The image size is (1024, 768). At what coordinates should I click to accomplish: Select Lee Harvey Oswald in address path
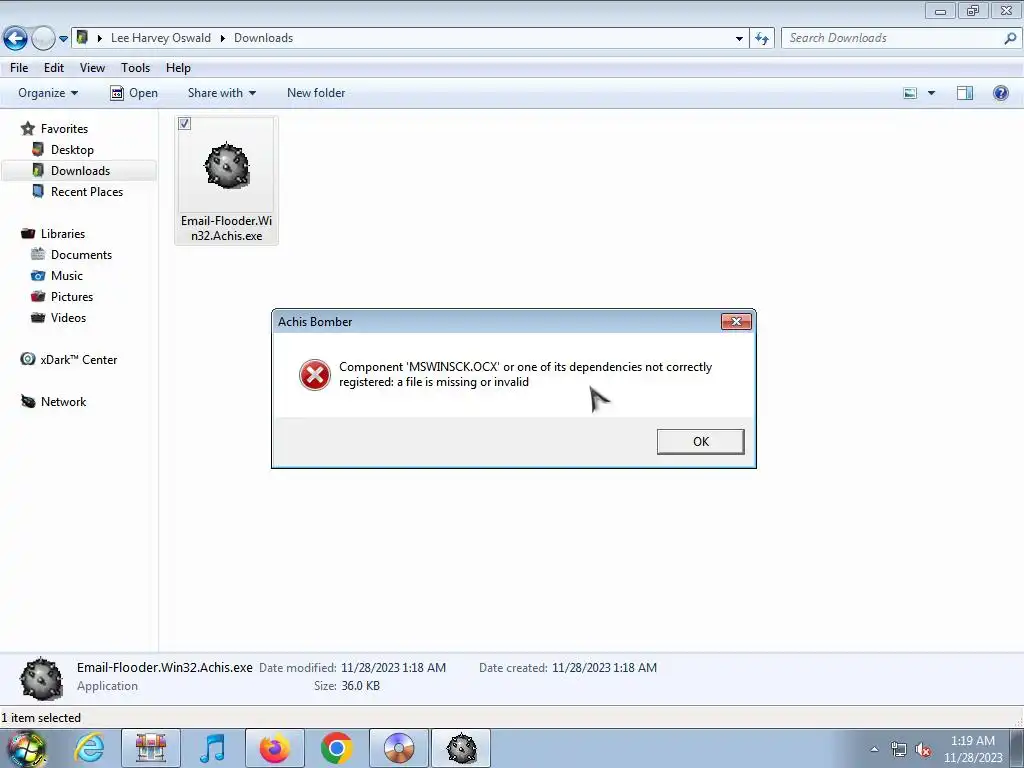[161, 38]
